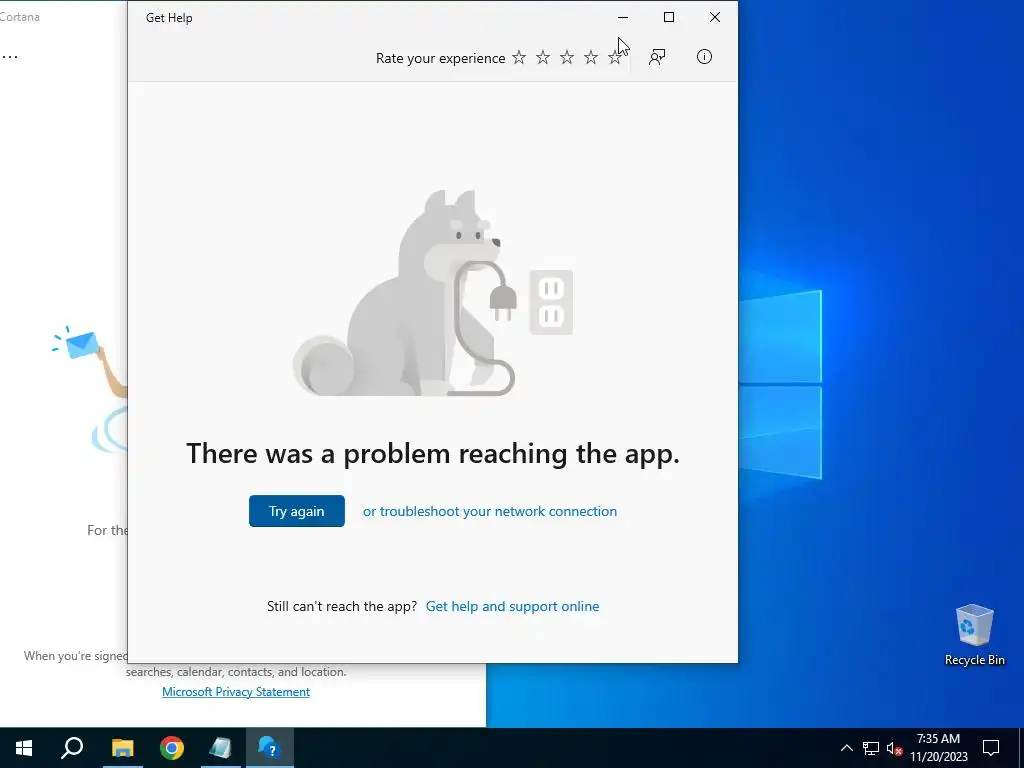This screenshot has height=768, width=1024.
Task: Open the three-dot menu in Cortana window
Action: tap(10, 57)
